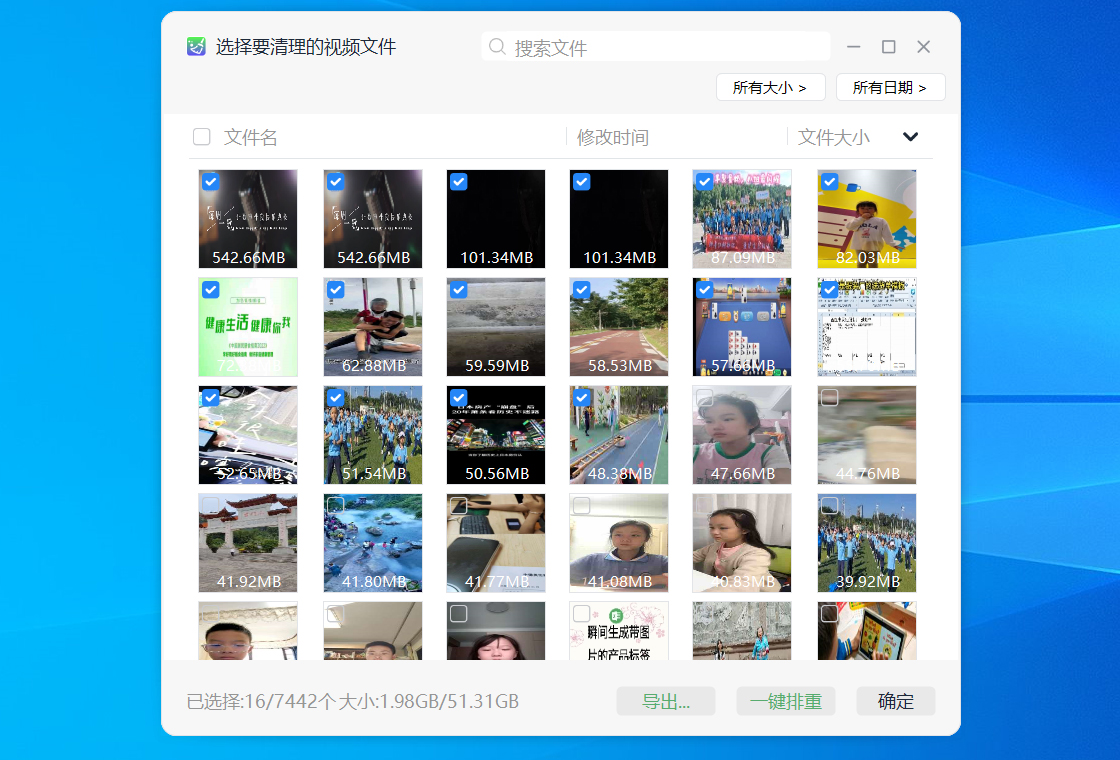The height and width of the screenshot is (760, 1120).
Task: Select the 39.92MB exercise video checkbox
Action: tap(829, 506)
